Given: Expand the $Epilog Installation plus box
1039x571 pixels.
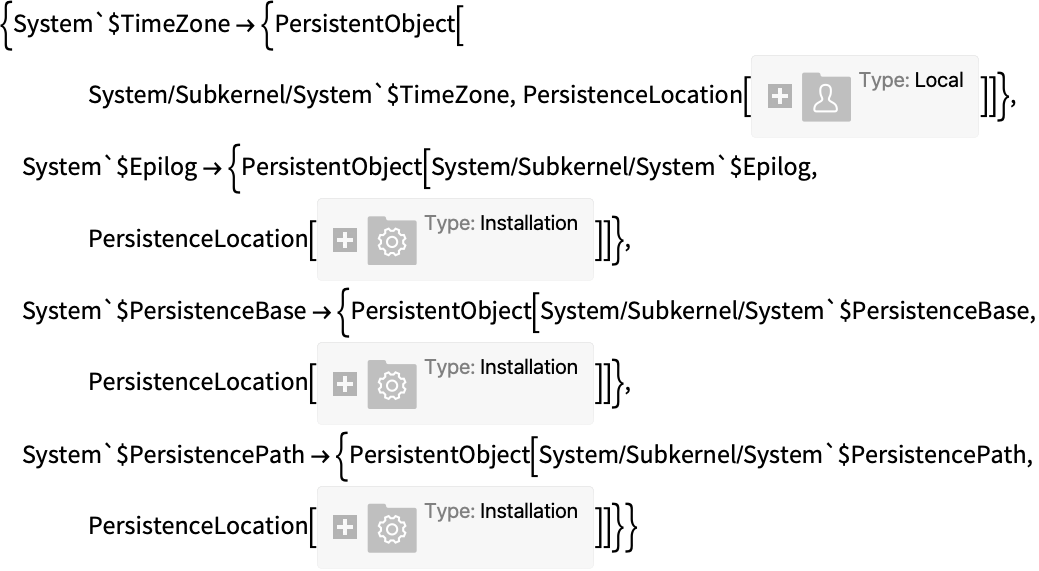Looking at the screenshot, I should (x=345, y=240).
